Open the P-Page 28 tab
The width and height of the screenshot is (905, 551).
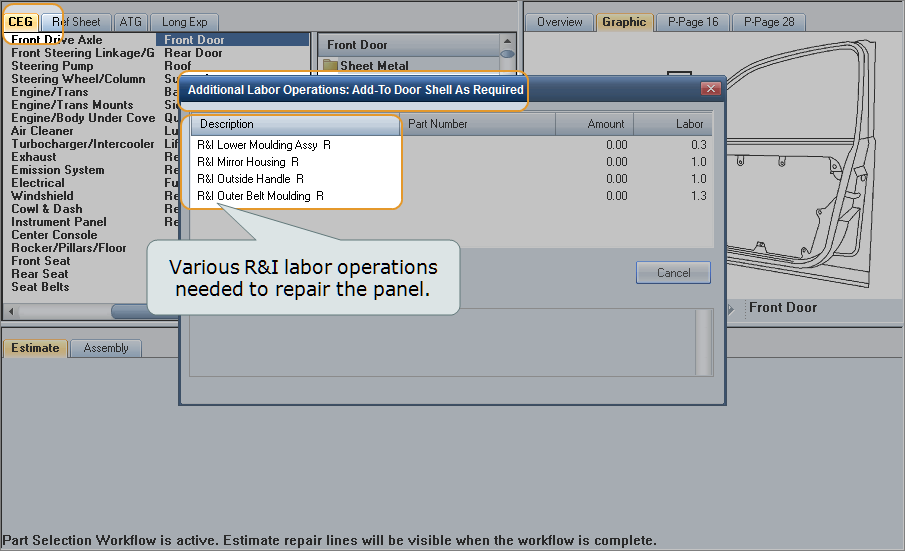pos(768,22)
